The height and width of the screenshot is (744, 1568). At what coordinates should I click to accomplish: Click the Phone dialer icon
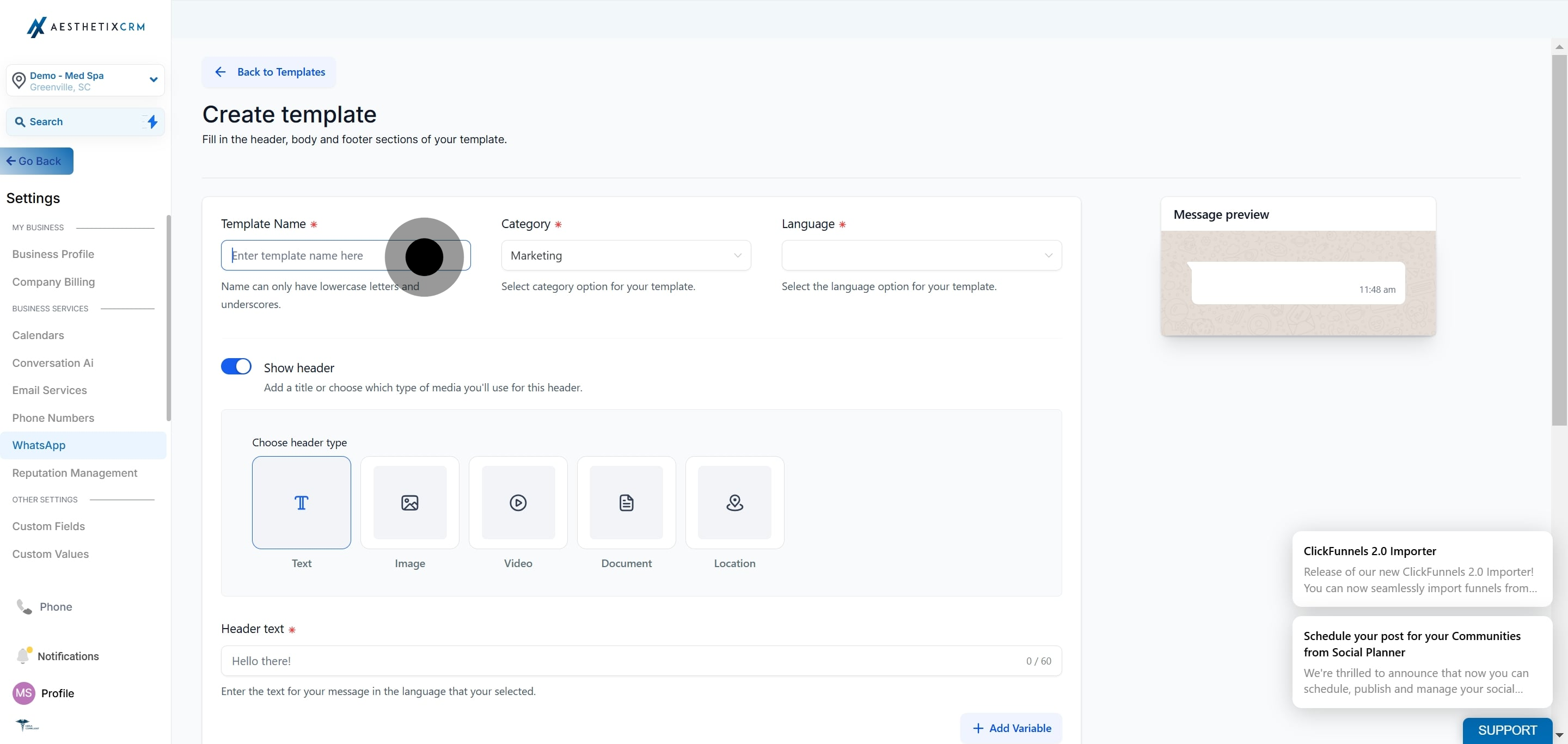point(24,606)
